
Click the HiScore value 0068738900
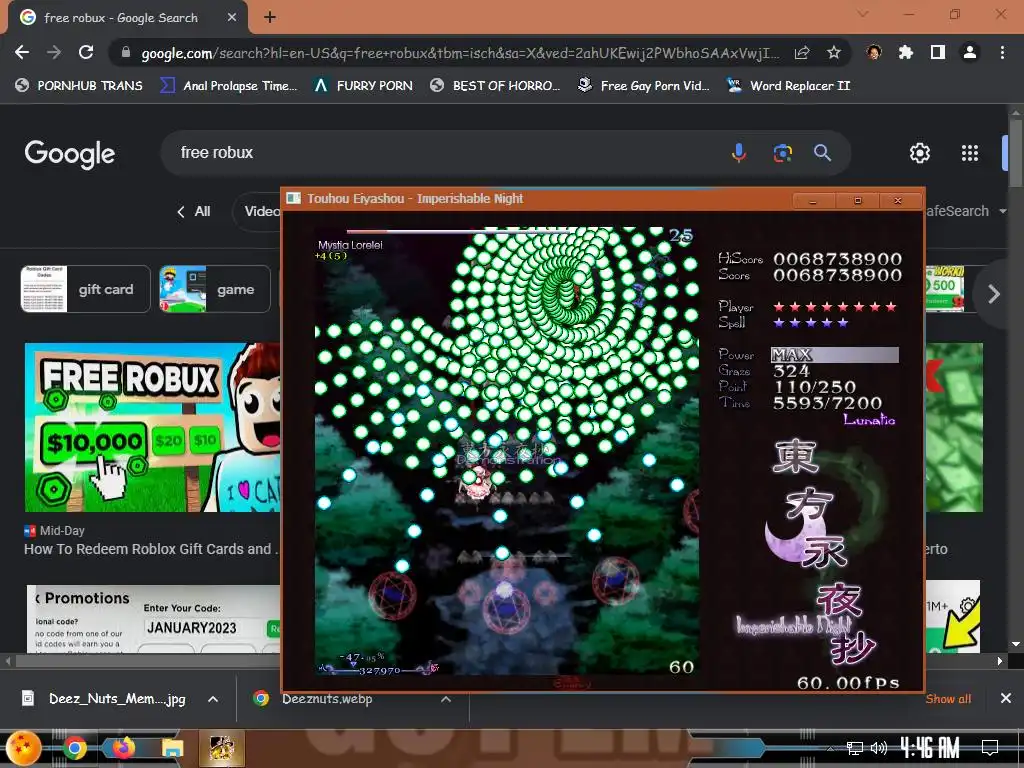click(837, 259)
